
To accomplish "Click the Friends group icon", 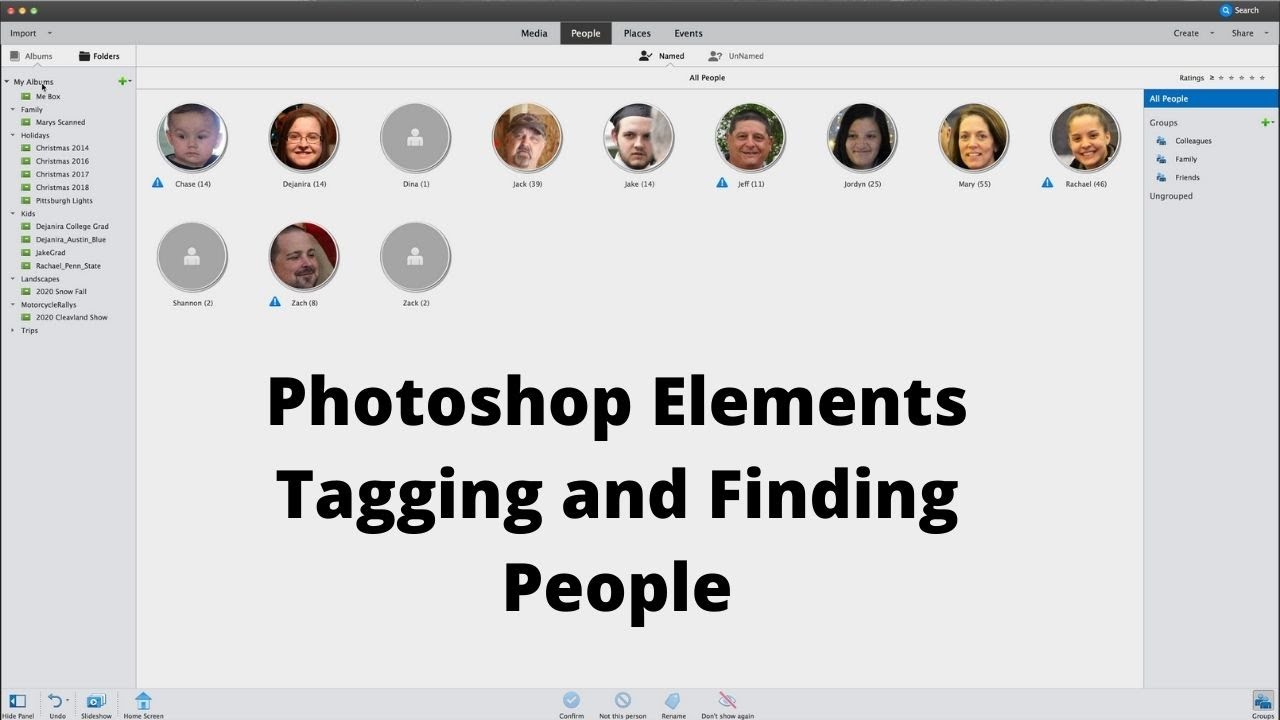I will tap(1161, 177).
